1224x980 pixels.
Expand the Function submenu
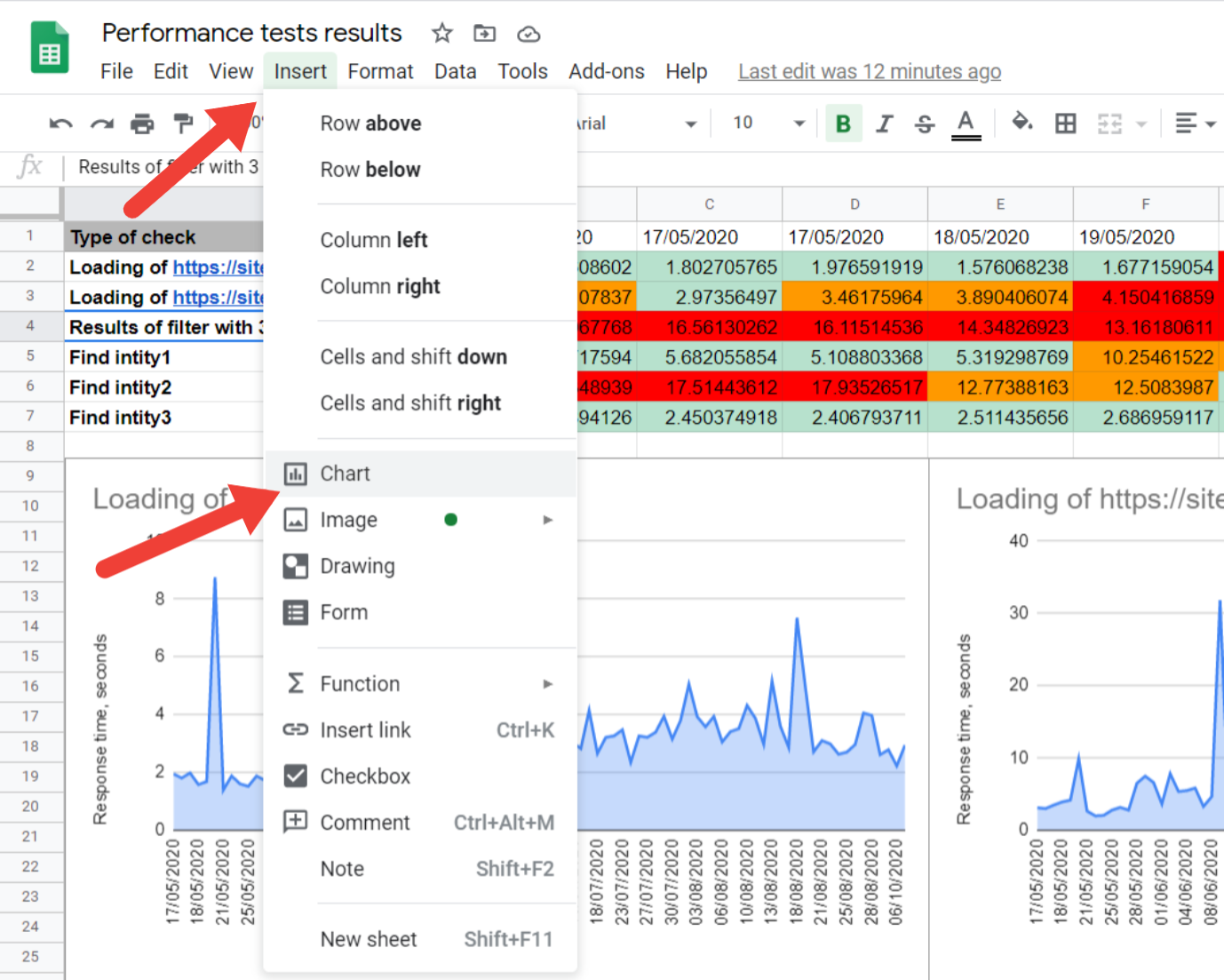click(547, 683)
